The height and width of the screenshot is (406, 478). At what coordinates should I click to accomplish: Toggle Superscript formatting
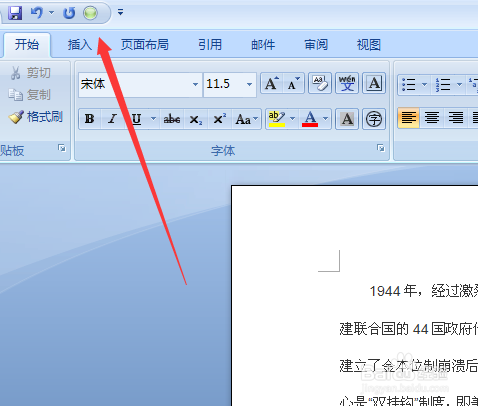pos(220,119)
